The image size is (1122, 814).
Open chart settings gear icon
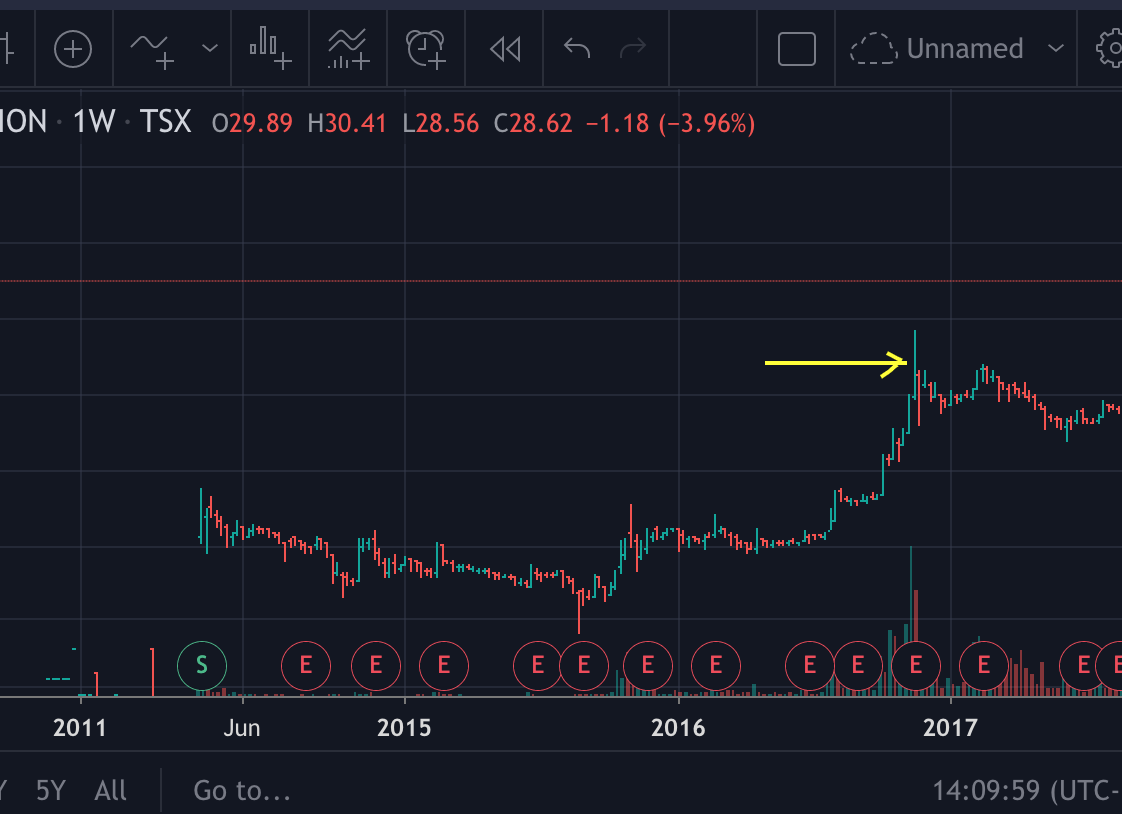(1110, 49)
